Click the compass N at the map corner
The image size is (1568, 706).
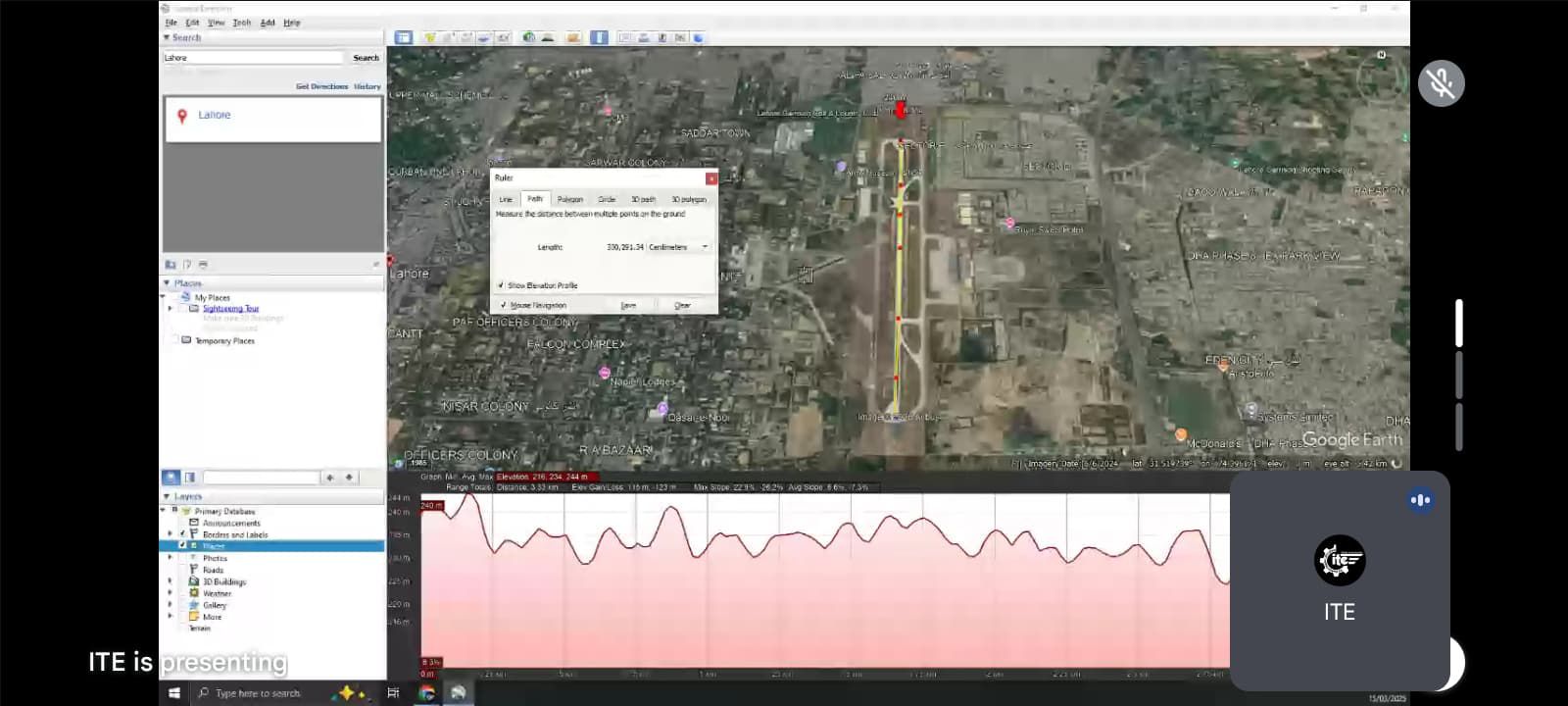tap(1382, 55)
